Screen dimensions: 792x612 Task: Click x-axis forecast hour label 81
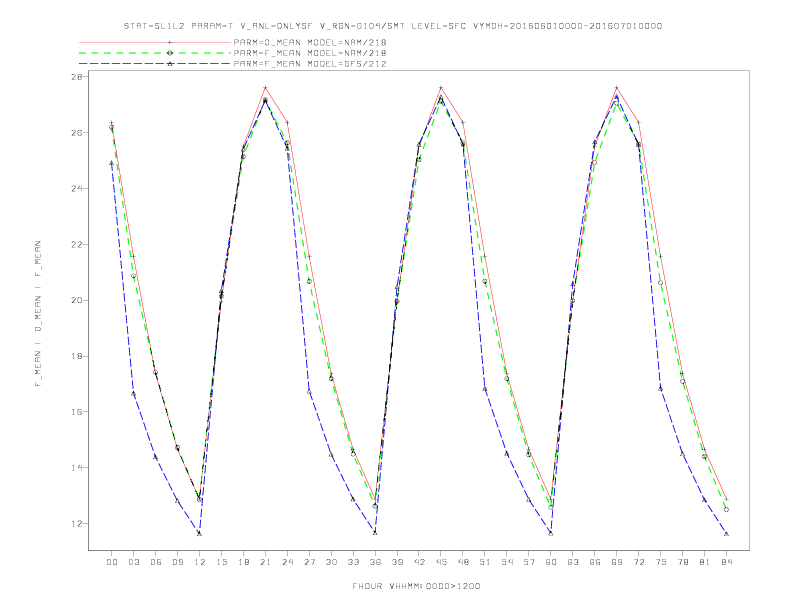pos(704,562)
